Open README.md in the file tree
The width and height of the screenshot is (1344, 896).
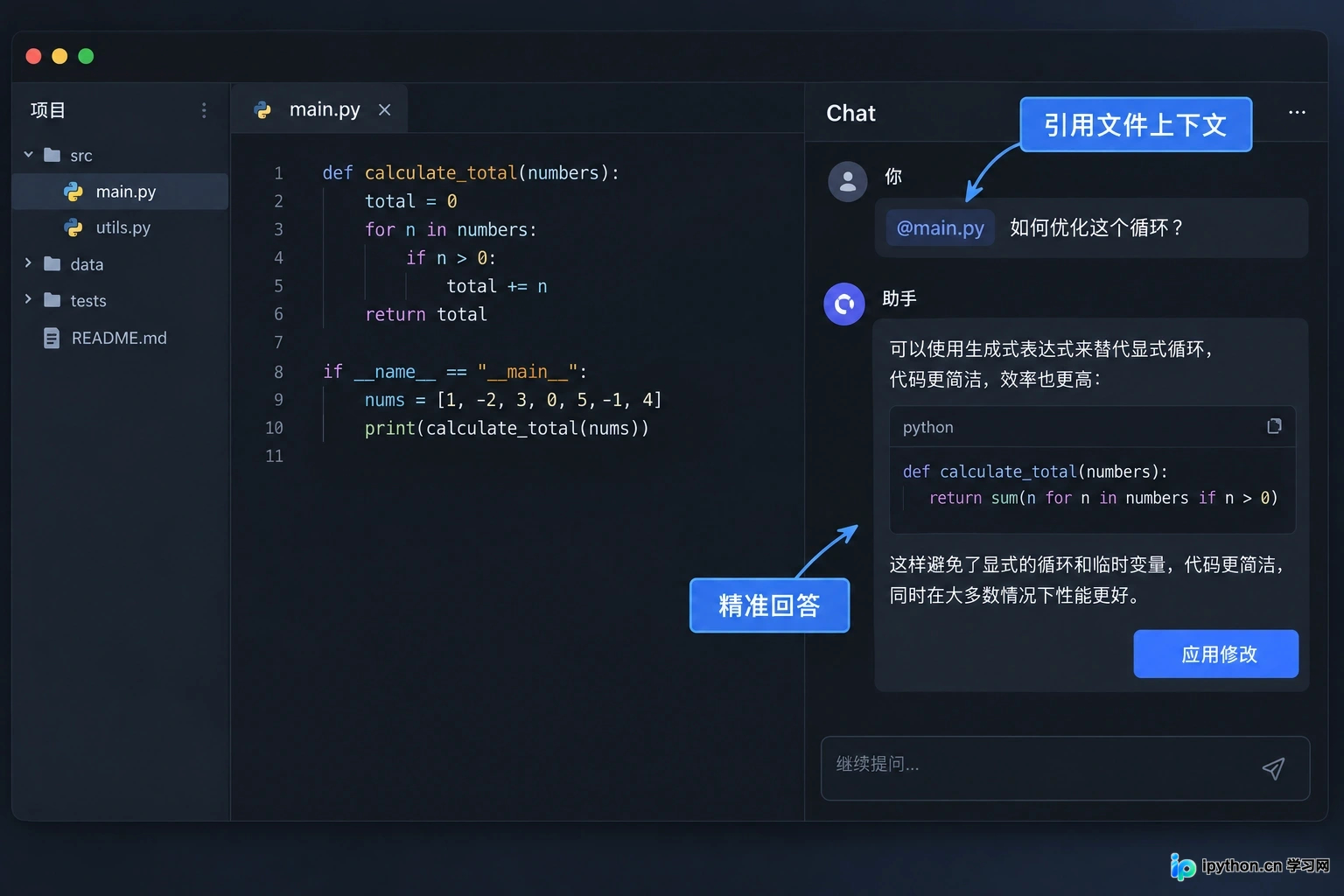click(121, 338)
